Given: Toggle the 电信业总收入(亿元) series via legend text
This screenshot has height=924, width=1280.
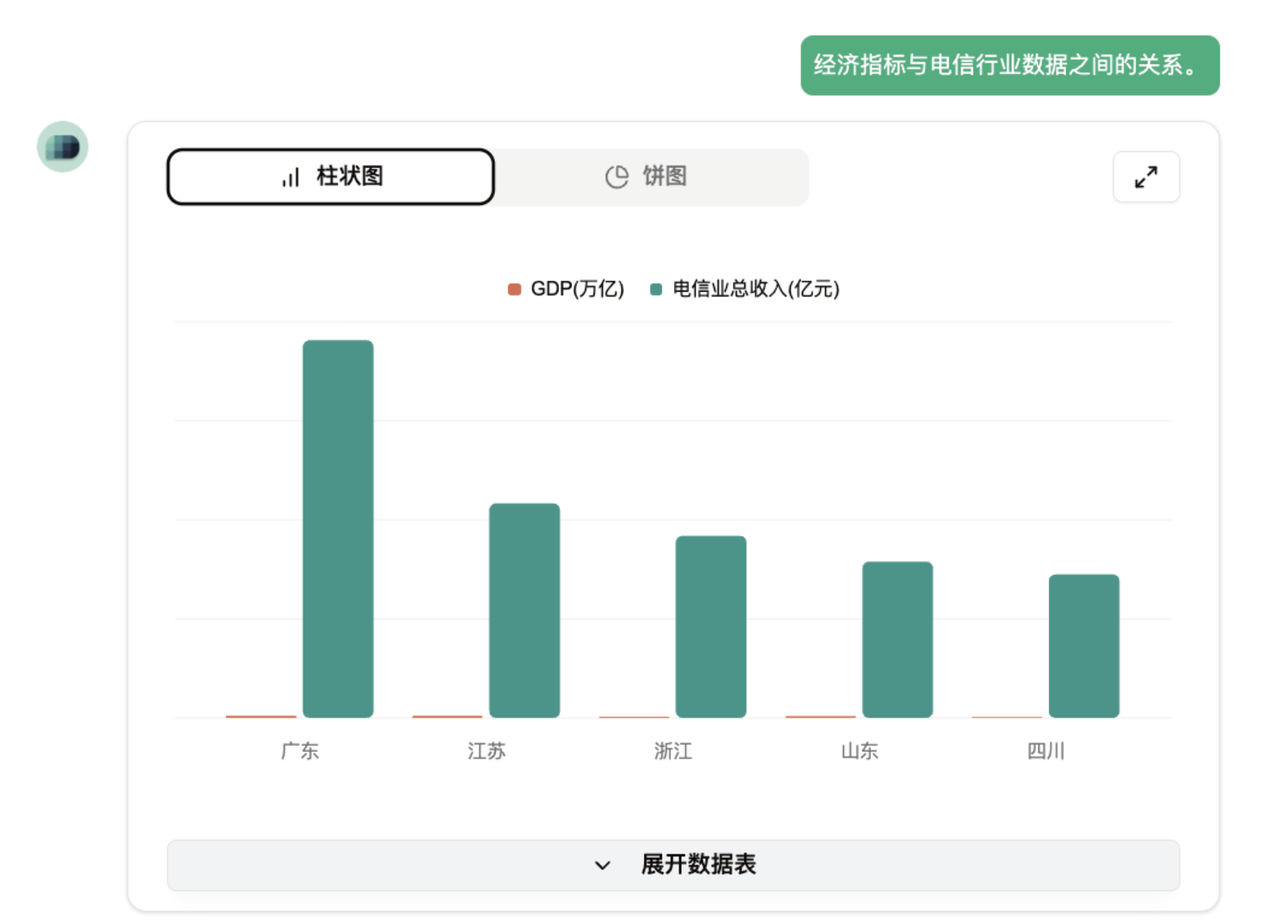Looking at the screenshot, I should pyautogui.click(x=755, y=289).
